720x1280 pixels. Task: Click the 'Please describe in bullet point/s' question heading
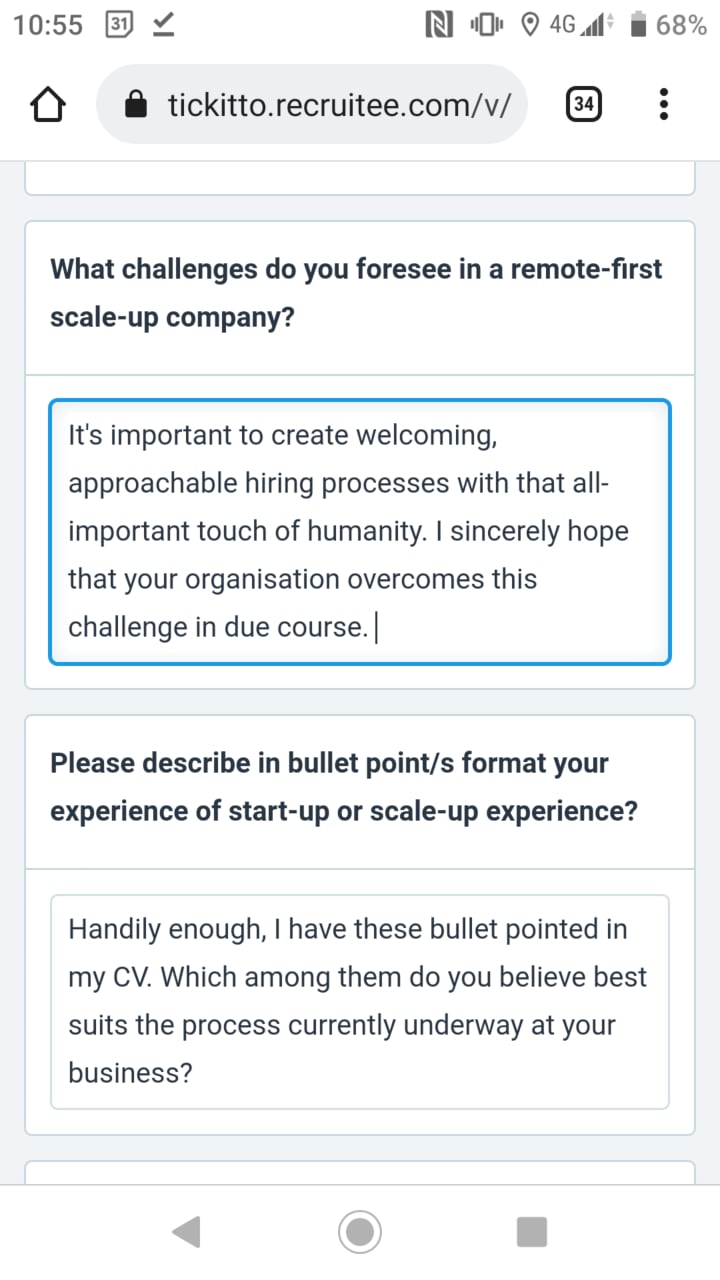(x=343, y=787)
